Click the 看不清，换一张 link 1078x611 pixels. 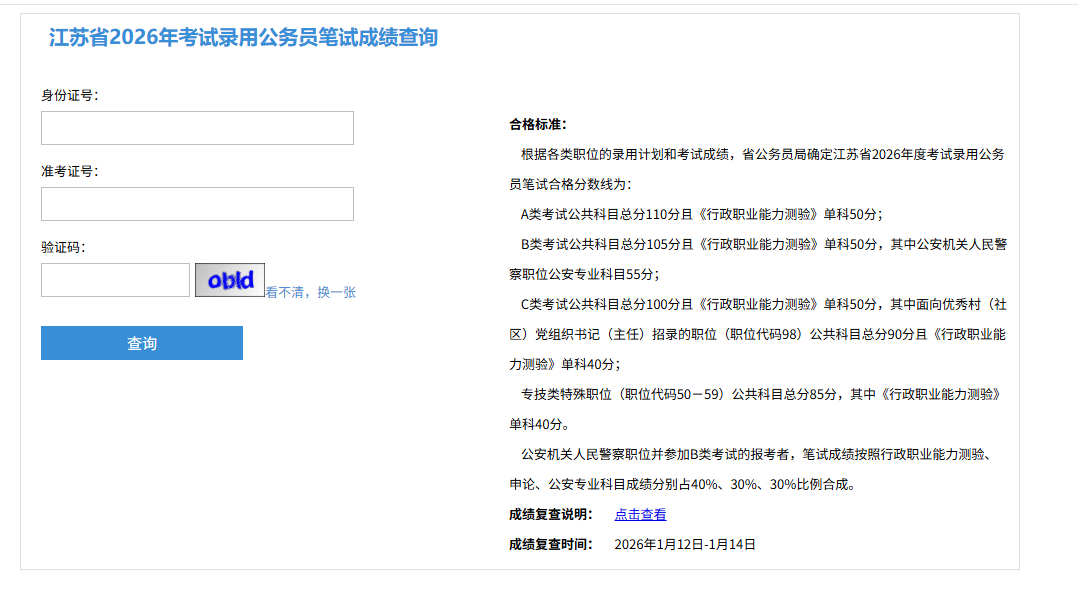[311, 293]
